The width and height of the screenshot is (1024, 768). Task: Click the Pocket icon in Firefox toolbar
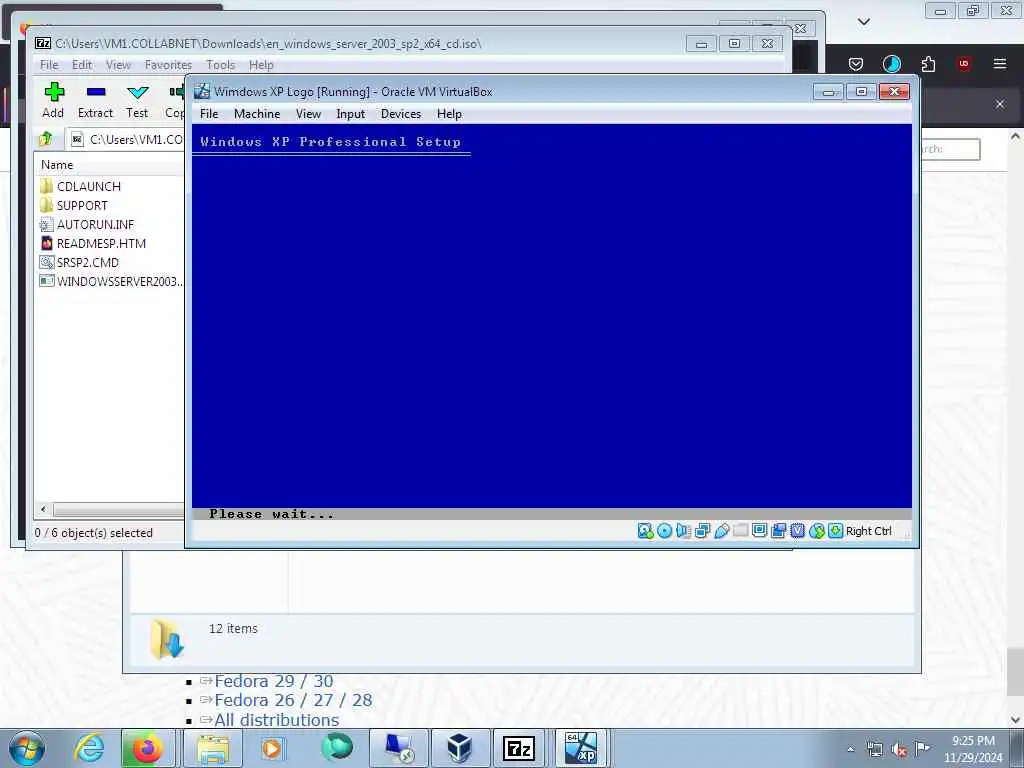[856, 64]
